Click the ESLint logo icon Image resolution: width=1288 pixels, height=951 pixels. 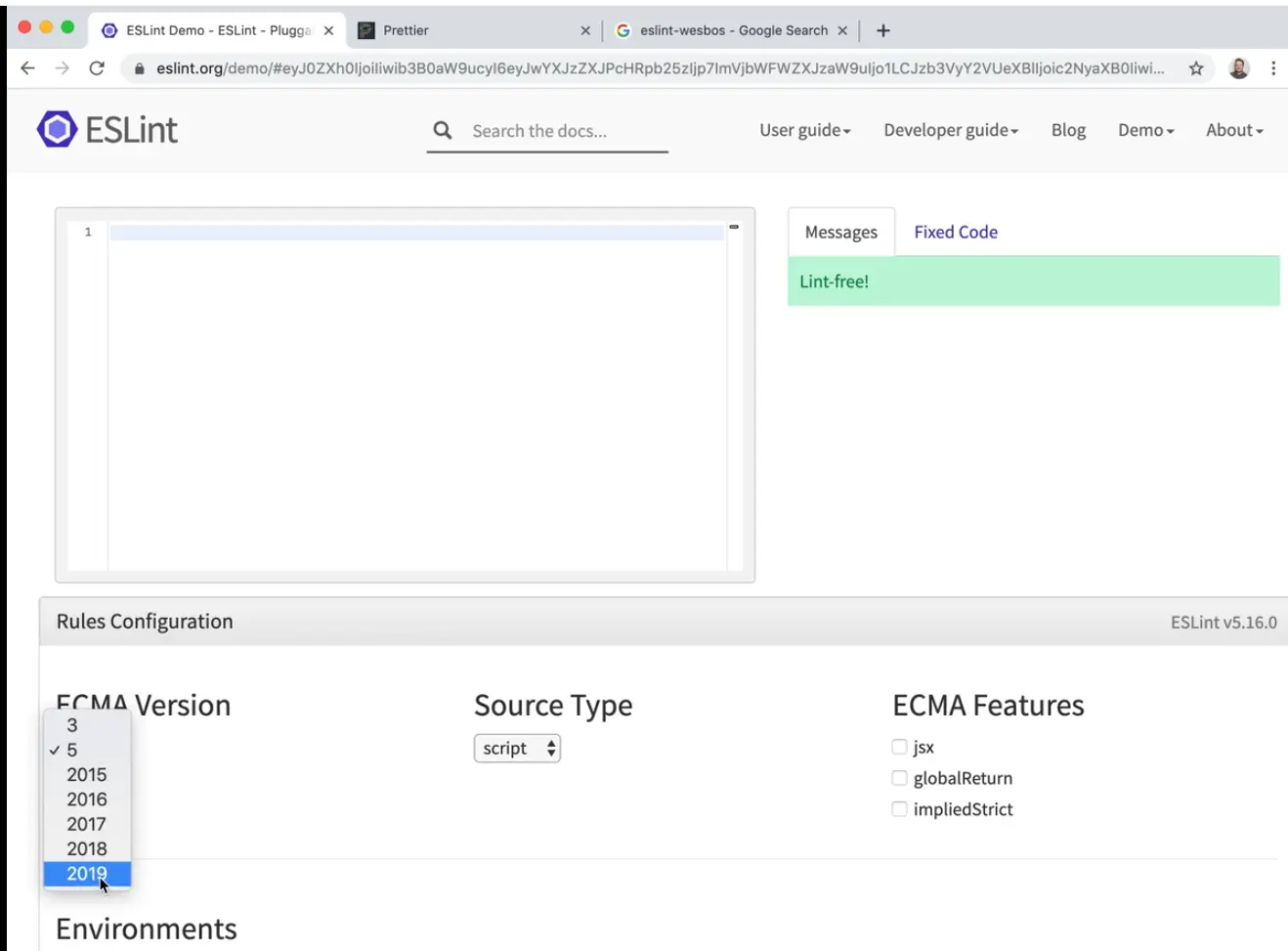(x=57, y=129)
